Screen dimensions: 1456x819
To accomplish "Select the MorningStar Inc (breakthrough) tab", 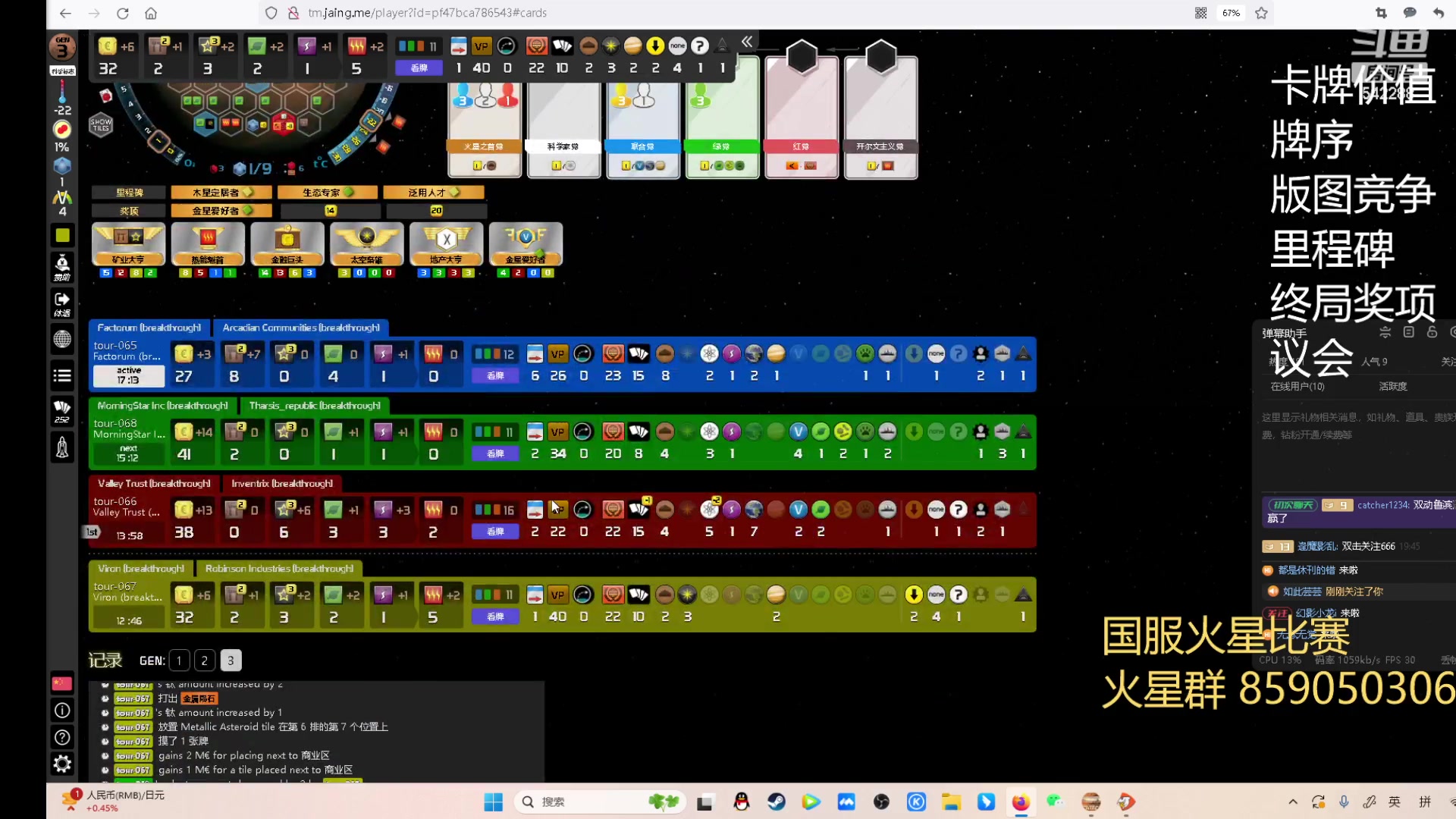I will click(162, 406).
